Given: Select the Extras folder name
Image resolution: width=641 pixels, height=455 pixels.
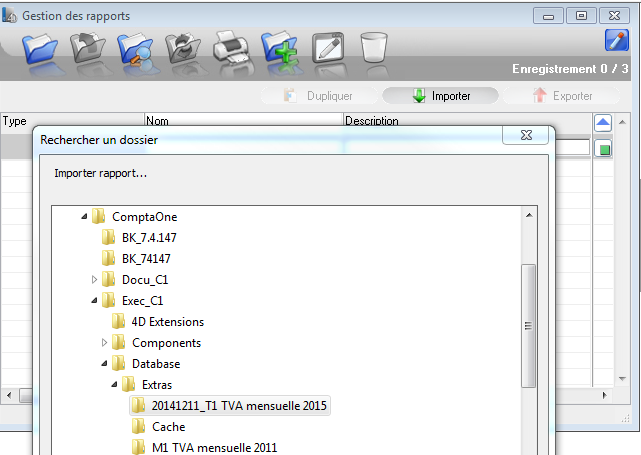Looking at the screenshot, I should [x=157, y=385].
